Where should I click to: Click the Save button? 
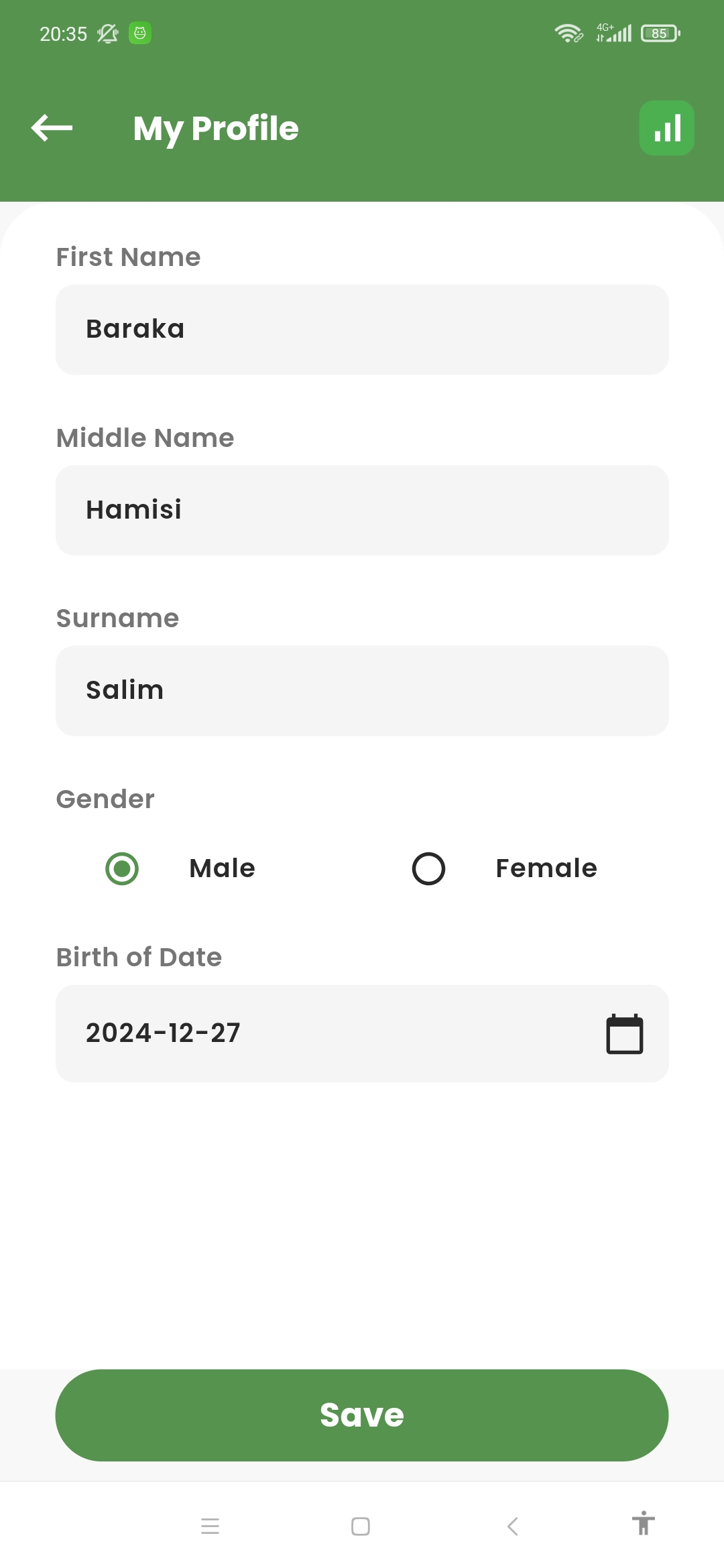pyautogui.click(x=362, y=1415)
